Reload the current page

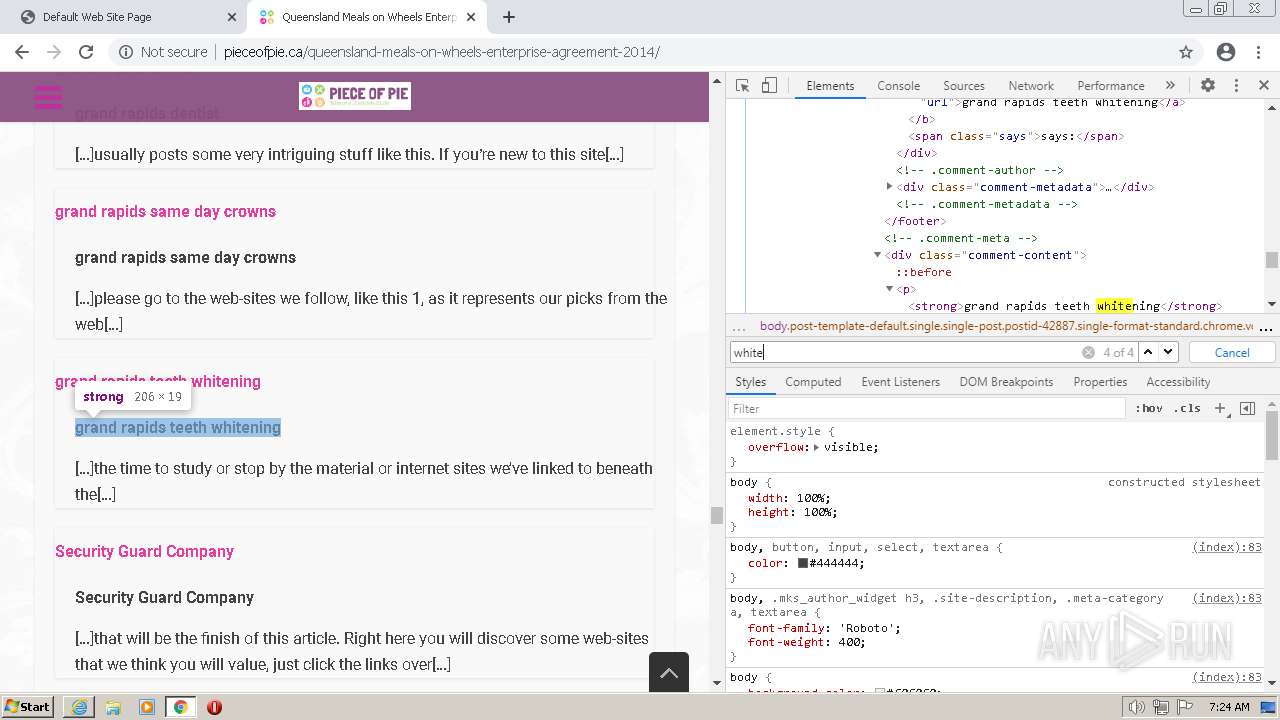[x=86, y=52]
